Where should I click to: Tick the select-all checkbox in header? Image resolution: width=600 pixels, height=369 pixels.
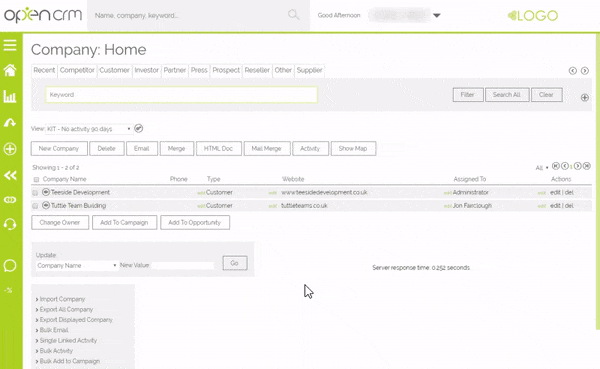click(36, 180)
